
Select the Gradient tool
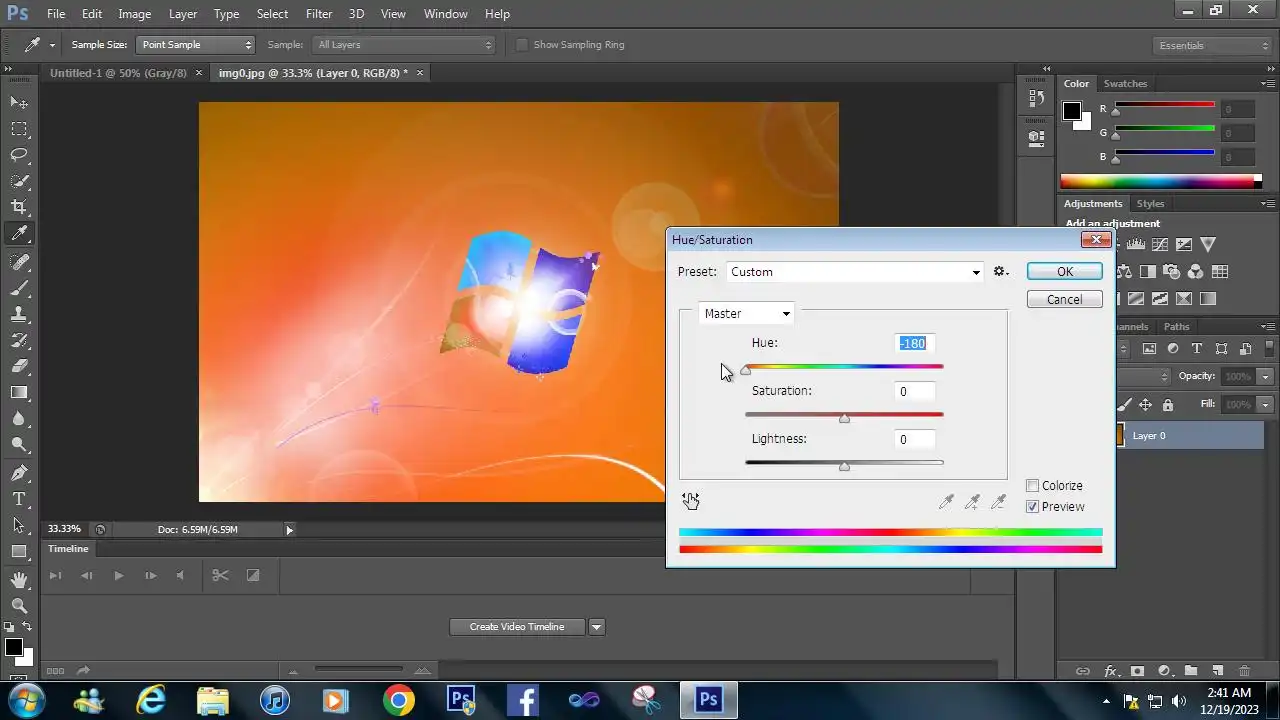pyautogui.click(x=19, y=392)
